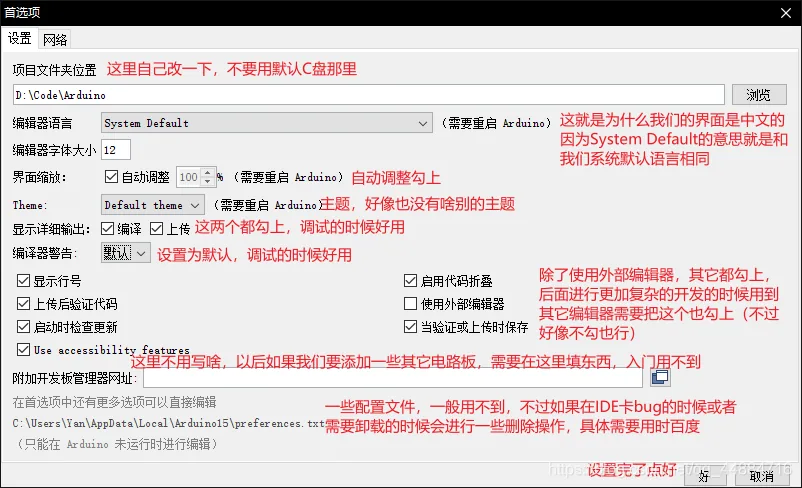
Task: Enable the 使用外部编辑器 checkbox
Action: tap(410, 303)
